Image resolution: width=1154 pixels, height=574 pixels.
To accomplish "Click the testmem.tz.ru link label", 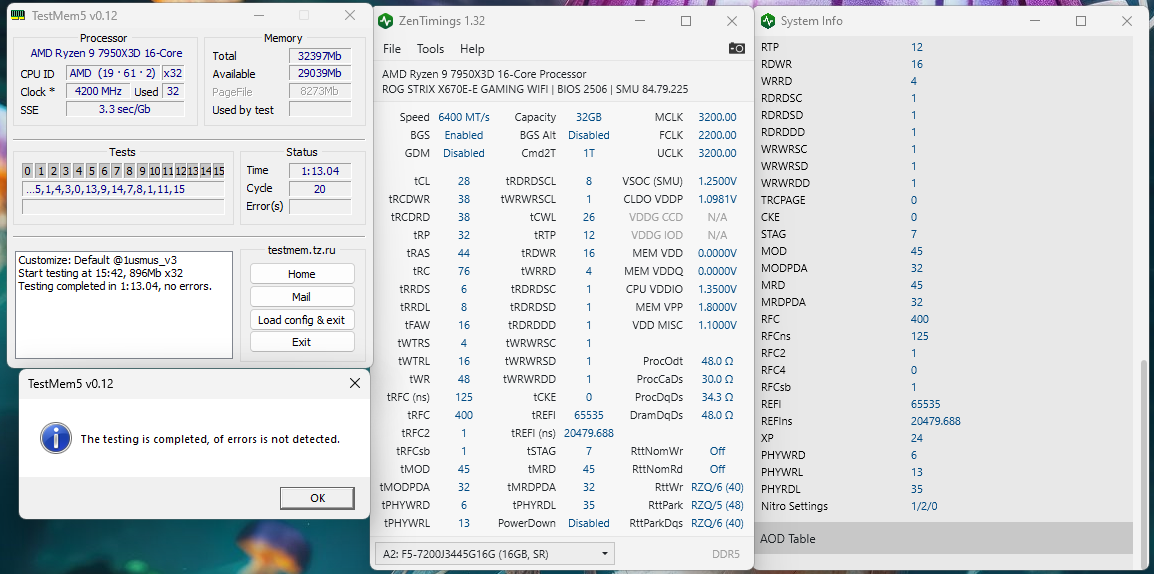I will coord(302,251).
